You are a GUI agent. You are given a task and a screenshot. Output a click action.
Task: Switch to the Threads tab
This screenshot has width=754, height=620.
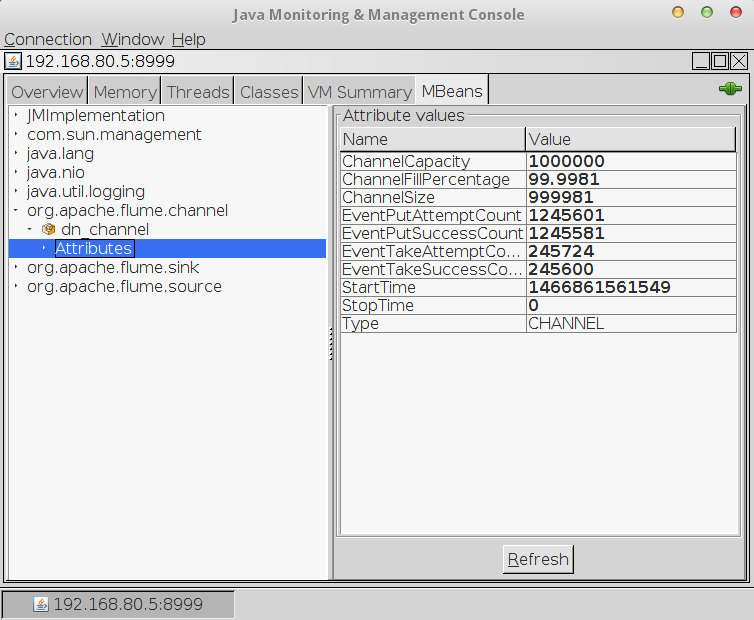pyautogui.click(x=198, y=91)
